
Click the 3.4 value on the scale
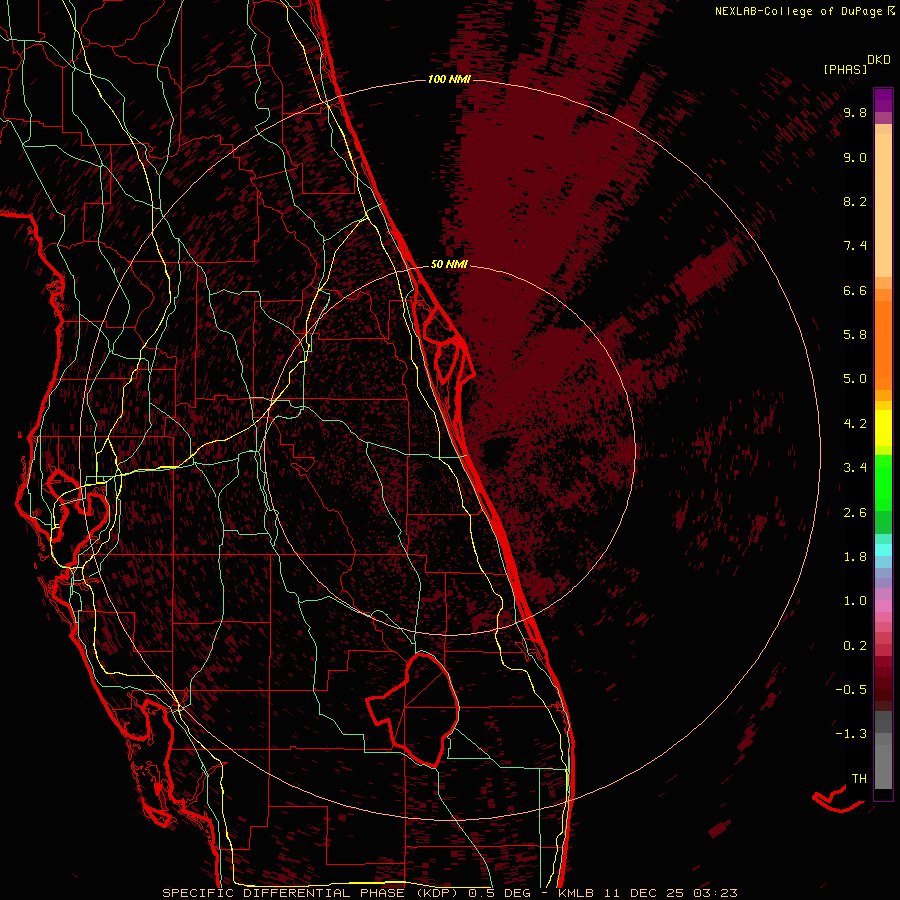click(855, 468)
